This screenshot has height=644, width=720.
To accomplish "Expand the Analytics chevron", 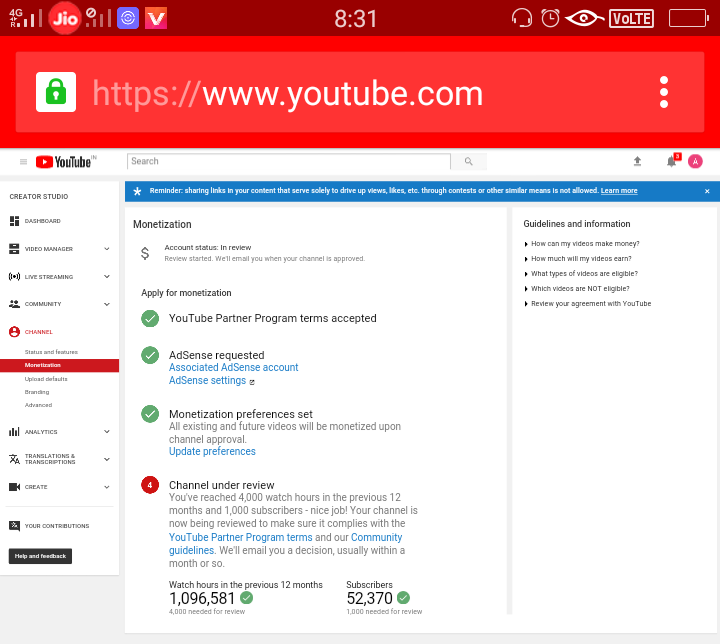I will pos(107,432).
